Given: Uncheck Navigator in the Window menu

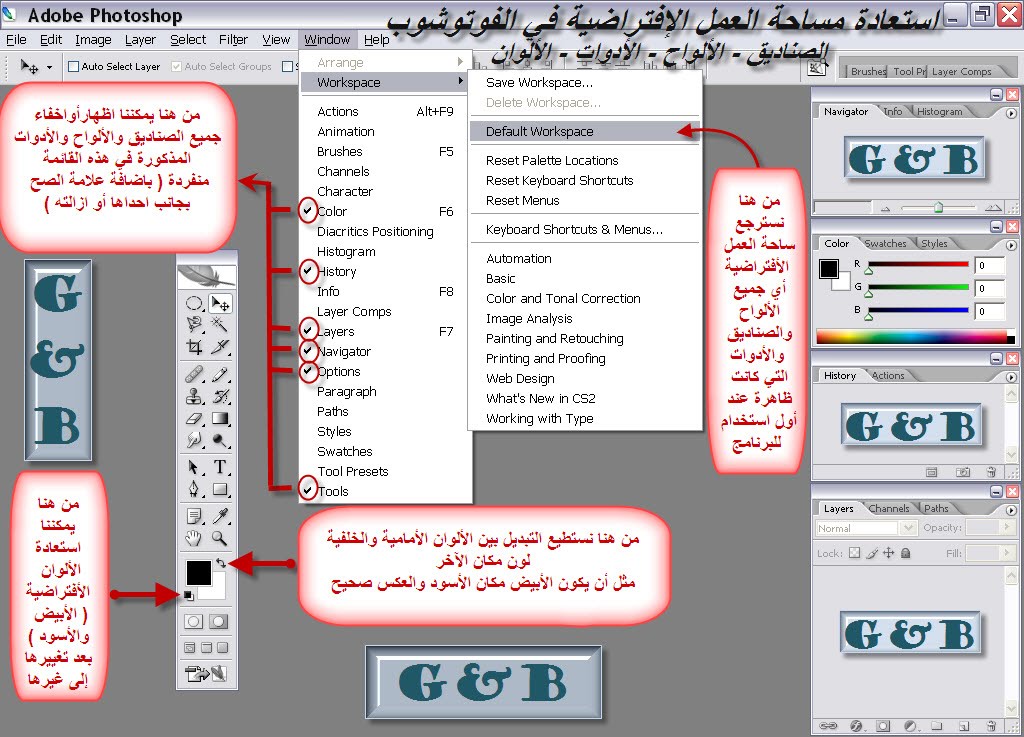Looking at the screenshot, I should tap(344, 351).
